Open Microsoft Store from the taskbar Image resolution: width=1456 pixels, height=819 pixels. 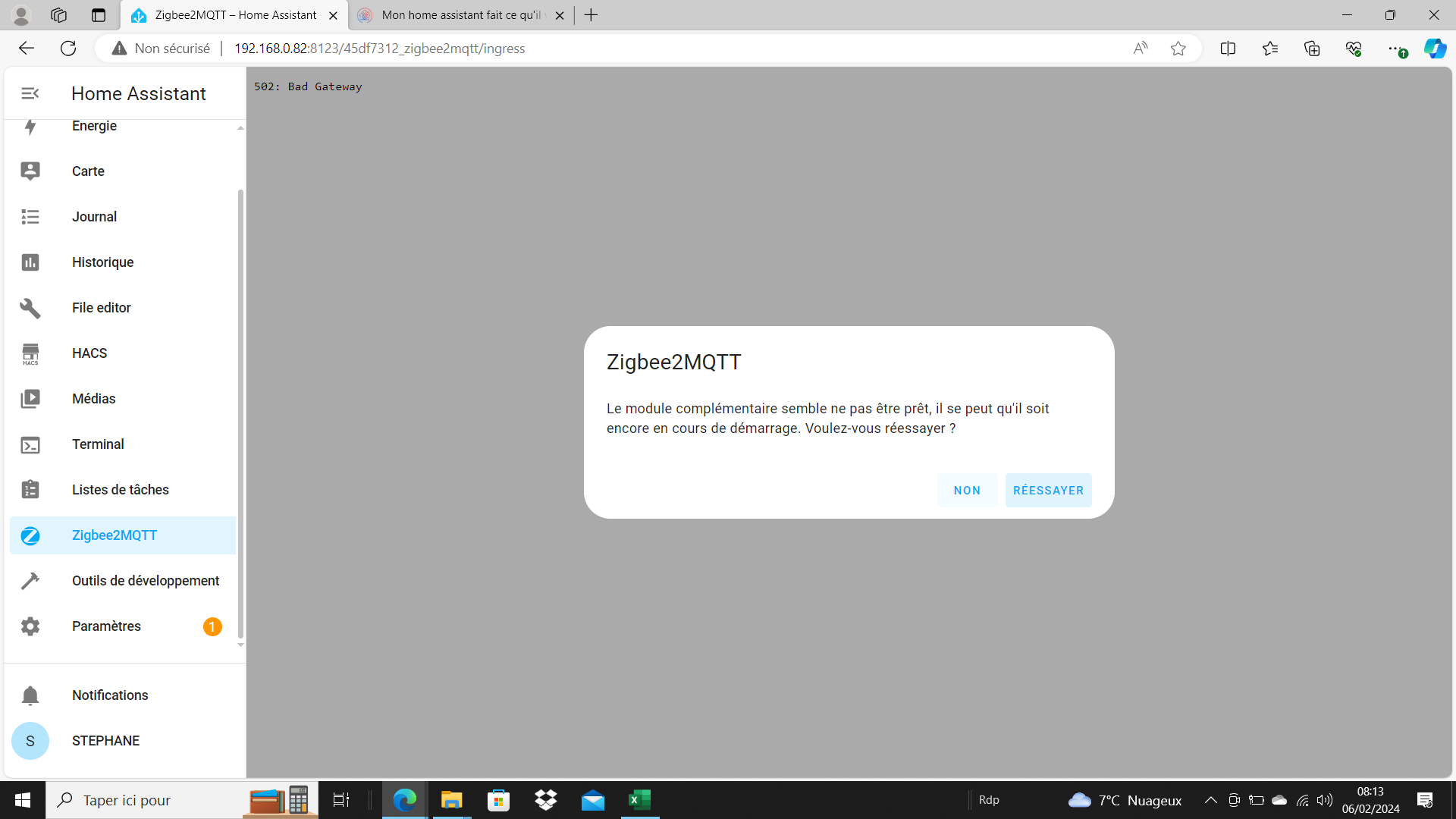pos(499,800)
